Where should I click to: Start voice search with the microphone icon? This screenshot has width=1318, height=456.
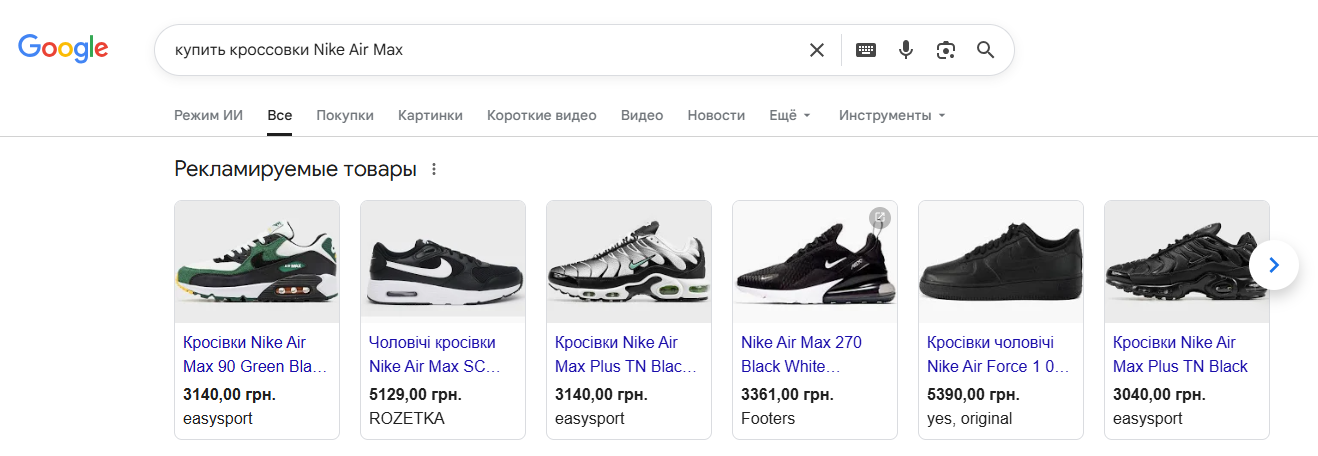[x=906, y=50]
